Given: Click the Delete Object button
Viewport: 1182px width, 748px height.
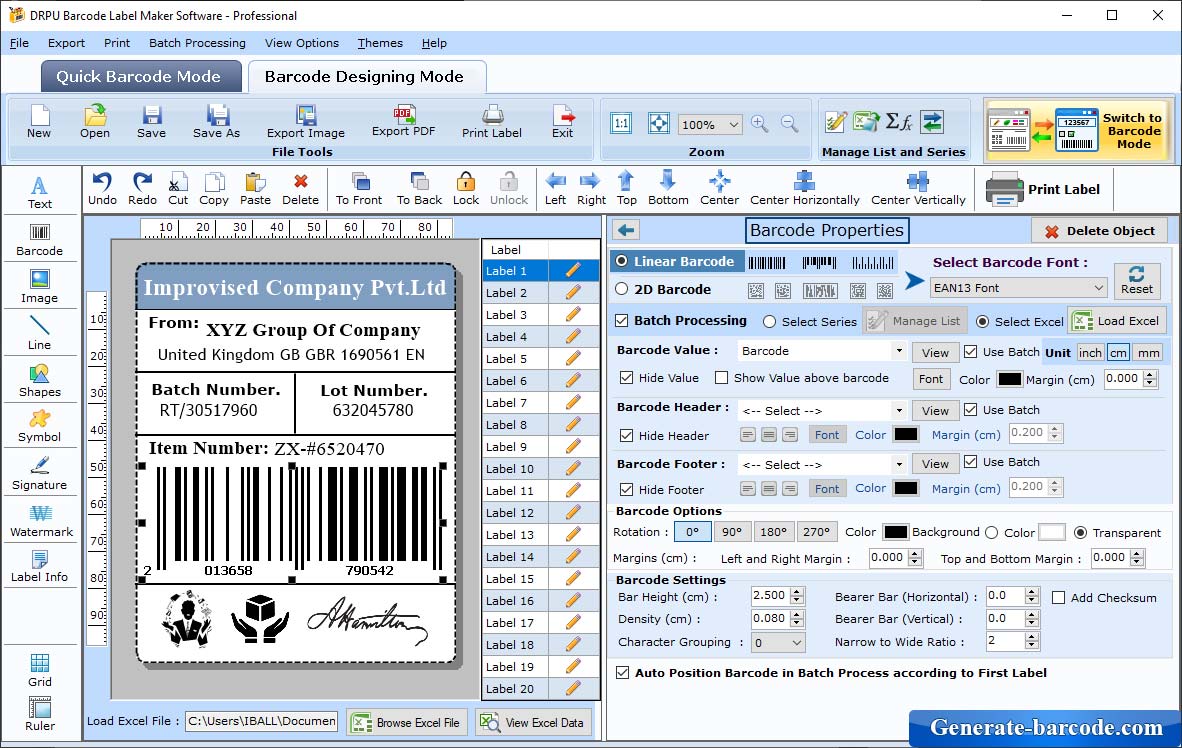Looking at the screenshot, I should pos(1099,231).
